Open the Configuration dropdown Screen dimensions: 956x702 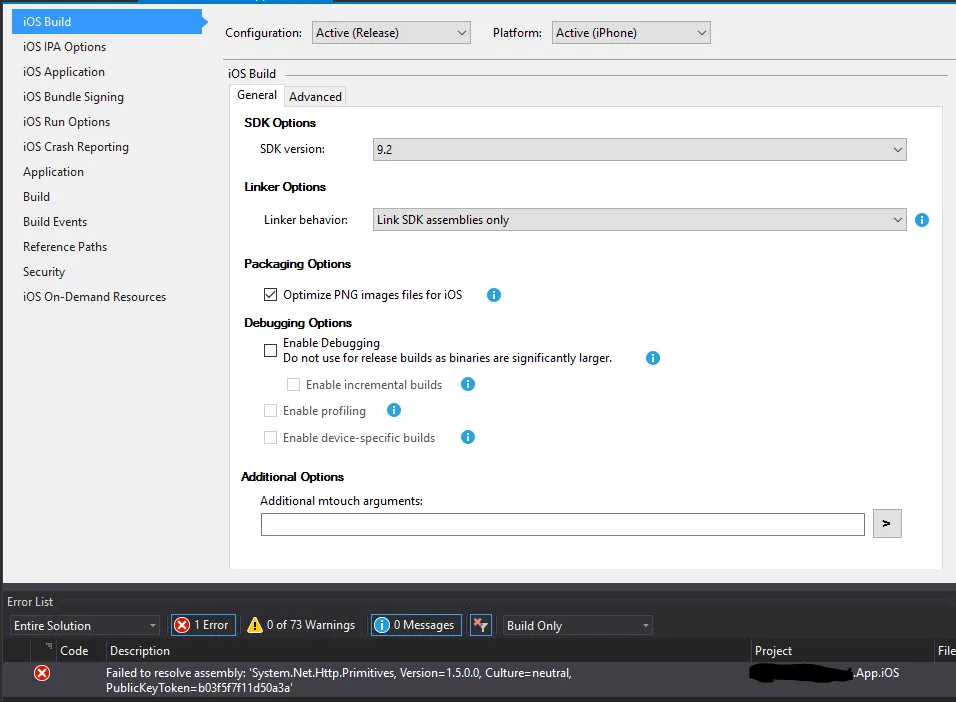point(391,33)
